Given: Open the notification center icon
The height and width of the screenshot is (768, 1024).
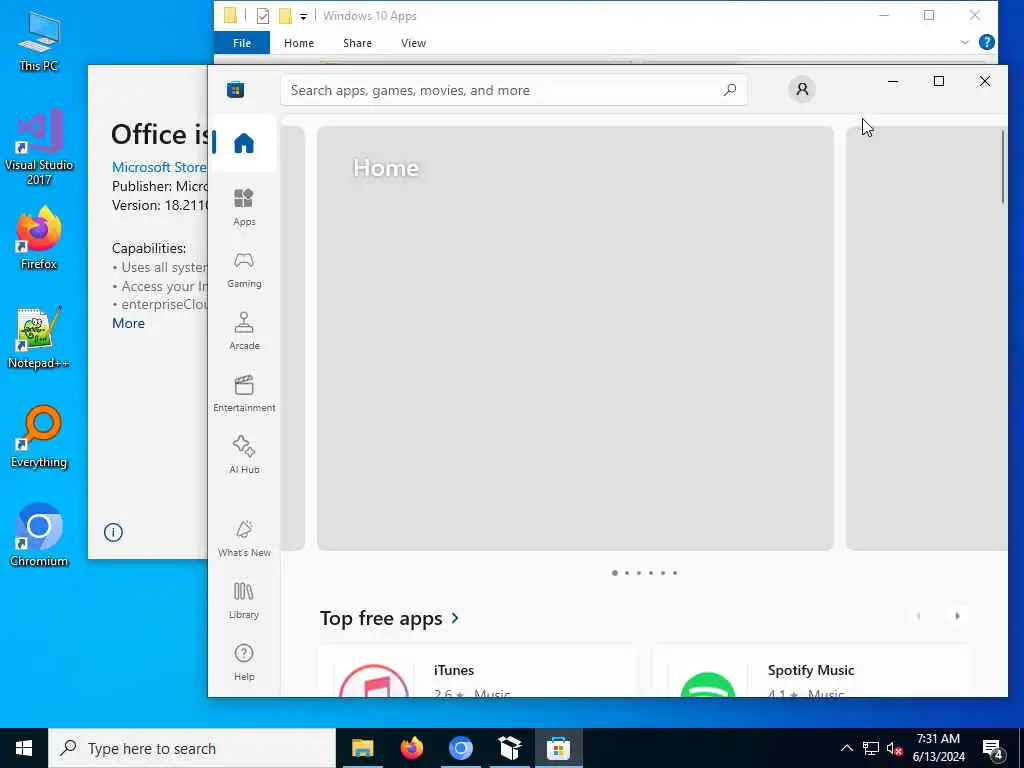Looking at the screenshot, I should coord(993,749).
